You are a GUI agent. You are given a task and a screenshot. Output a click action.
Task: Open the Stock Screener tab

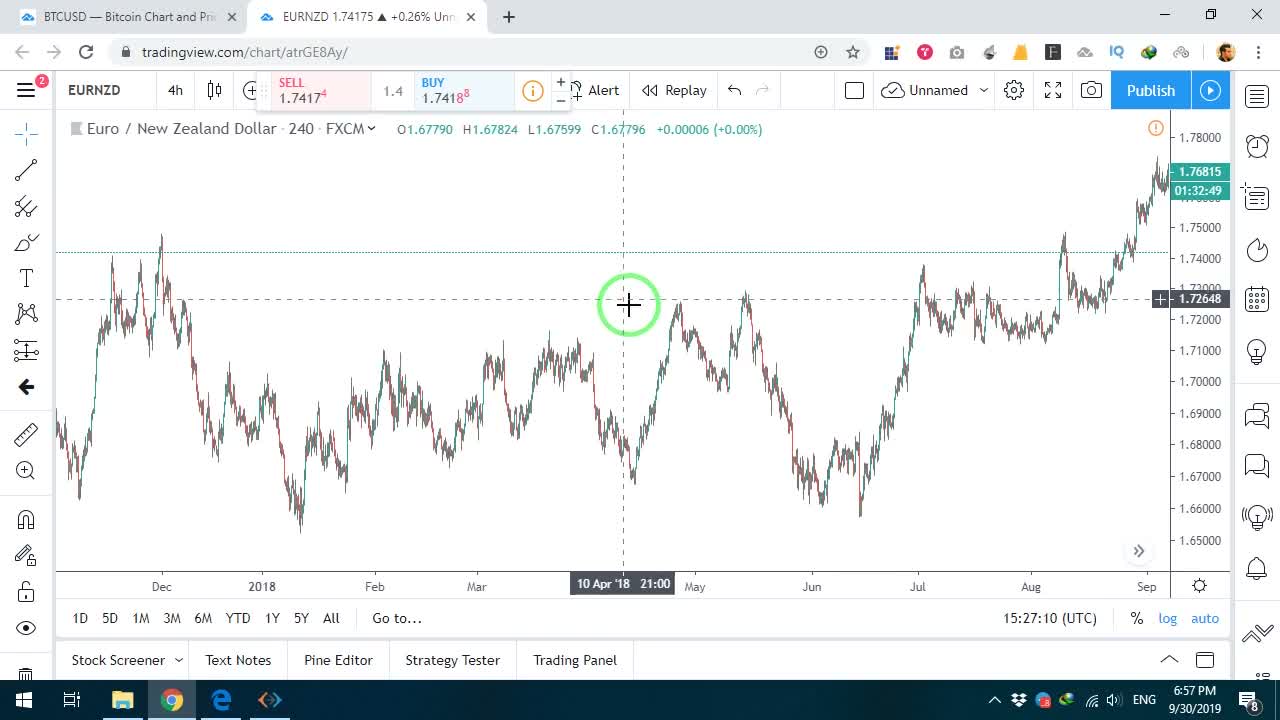click(118, 660)
